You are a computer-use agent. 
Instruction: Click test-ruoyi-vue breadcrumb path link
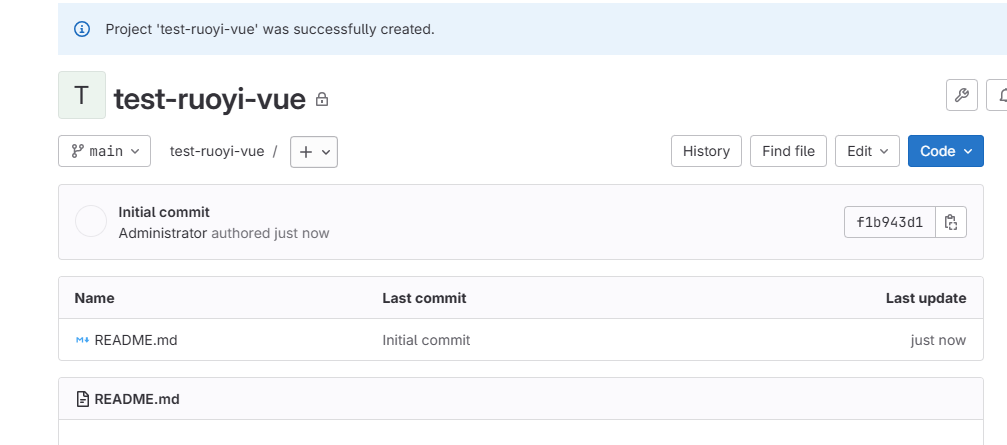(217, 151)
